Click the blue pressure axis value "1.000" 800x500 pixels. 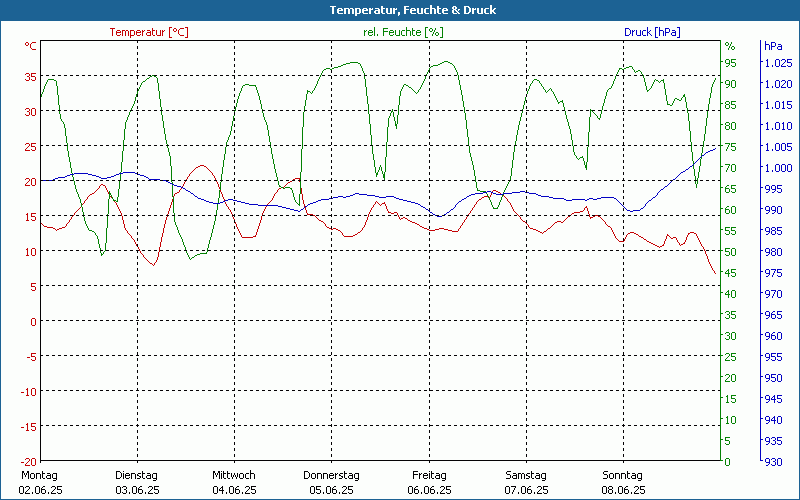(x=778, y=168)
